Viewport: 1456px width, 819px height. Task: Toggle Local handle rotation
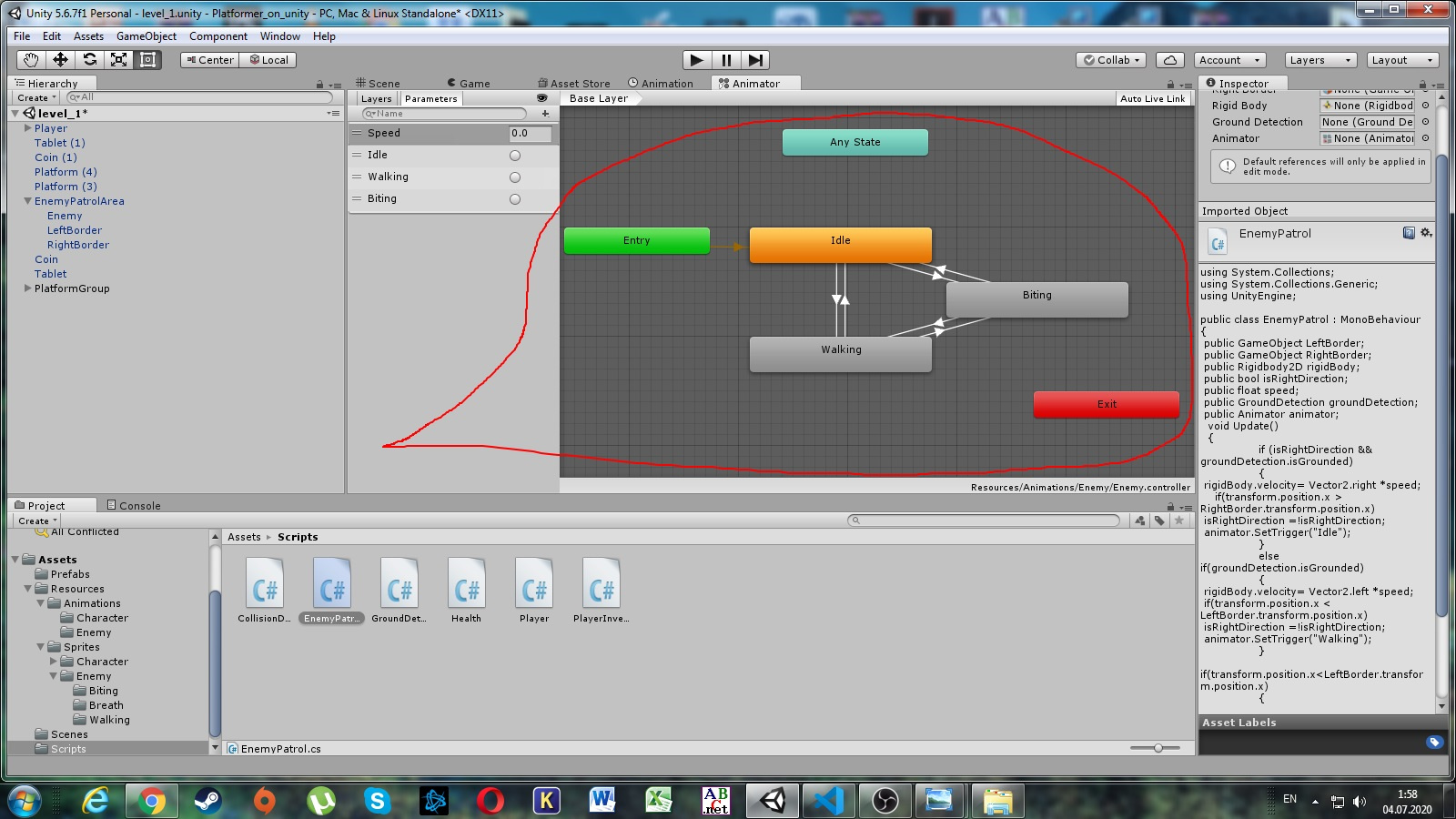click(268, 60)
